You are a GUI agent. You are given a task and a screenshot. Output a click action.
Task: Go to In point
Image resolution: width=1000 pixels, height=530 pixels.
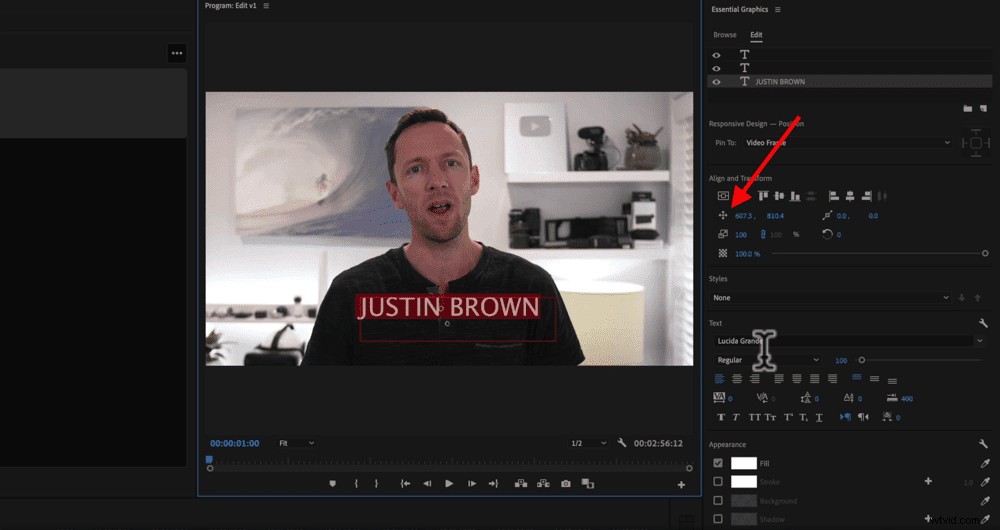405,484
